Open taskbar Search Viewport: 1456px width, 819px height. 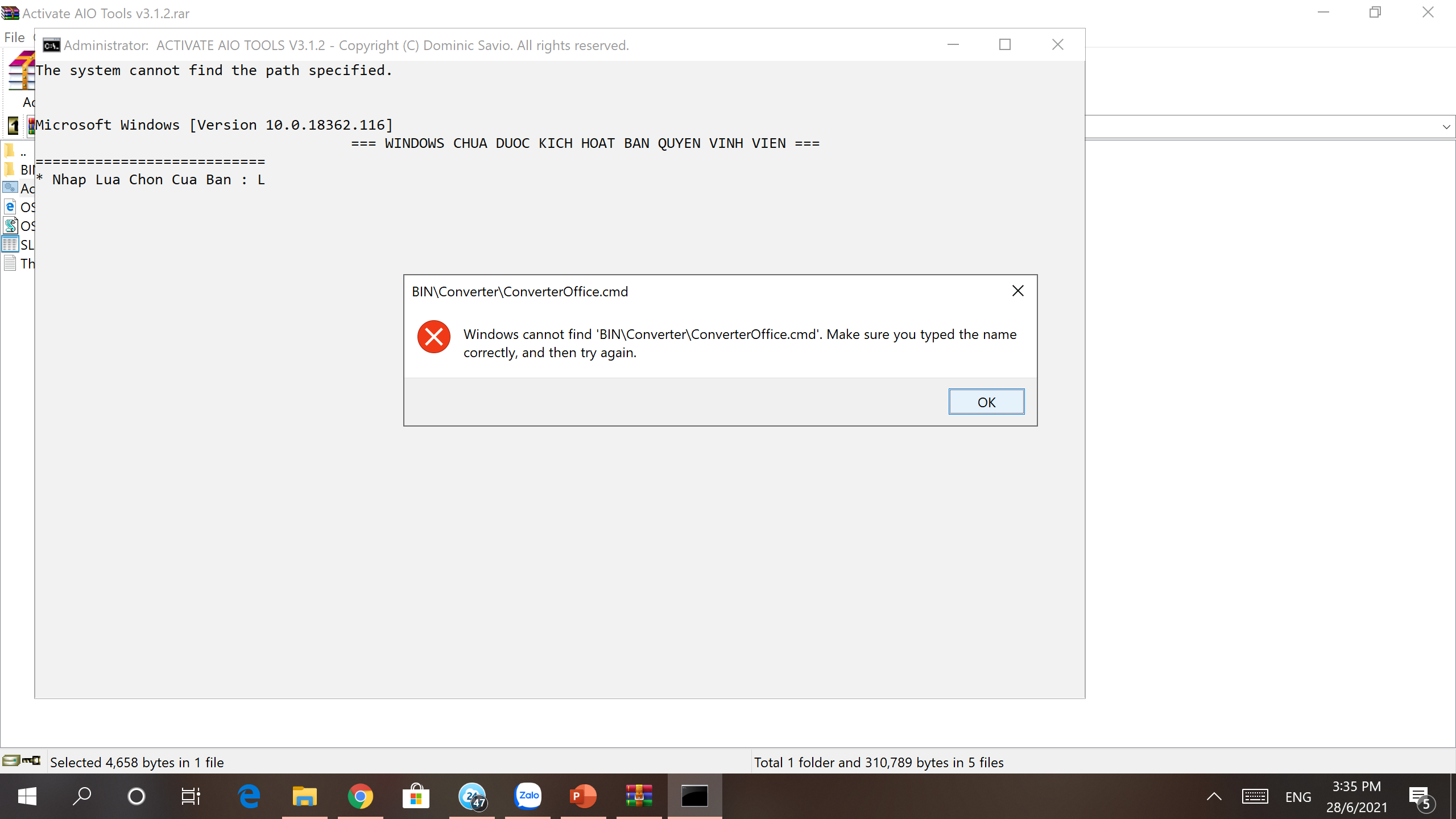(82, 796)
